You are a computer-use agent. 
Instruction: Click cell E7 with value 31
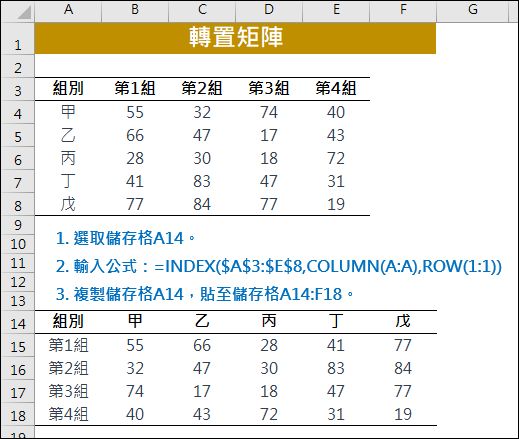pos(336,181)
